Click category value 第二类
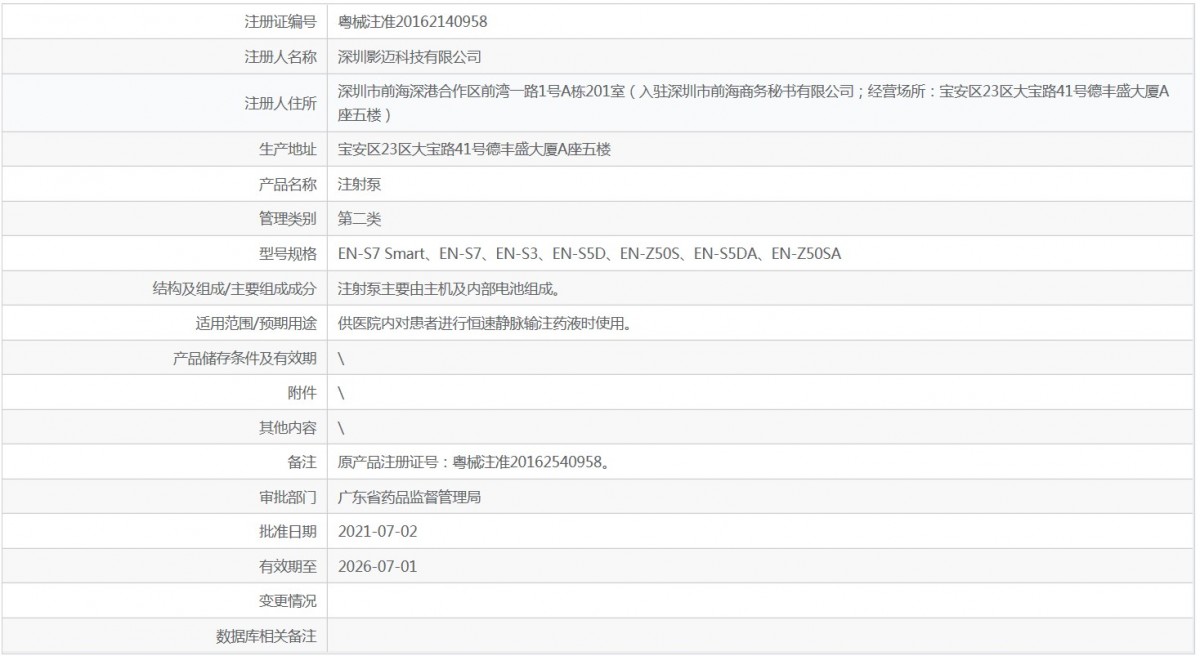The height and width of the screenshot is (656, 1200). pyautogui.click(x=360, y=218)
